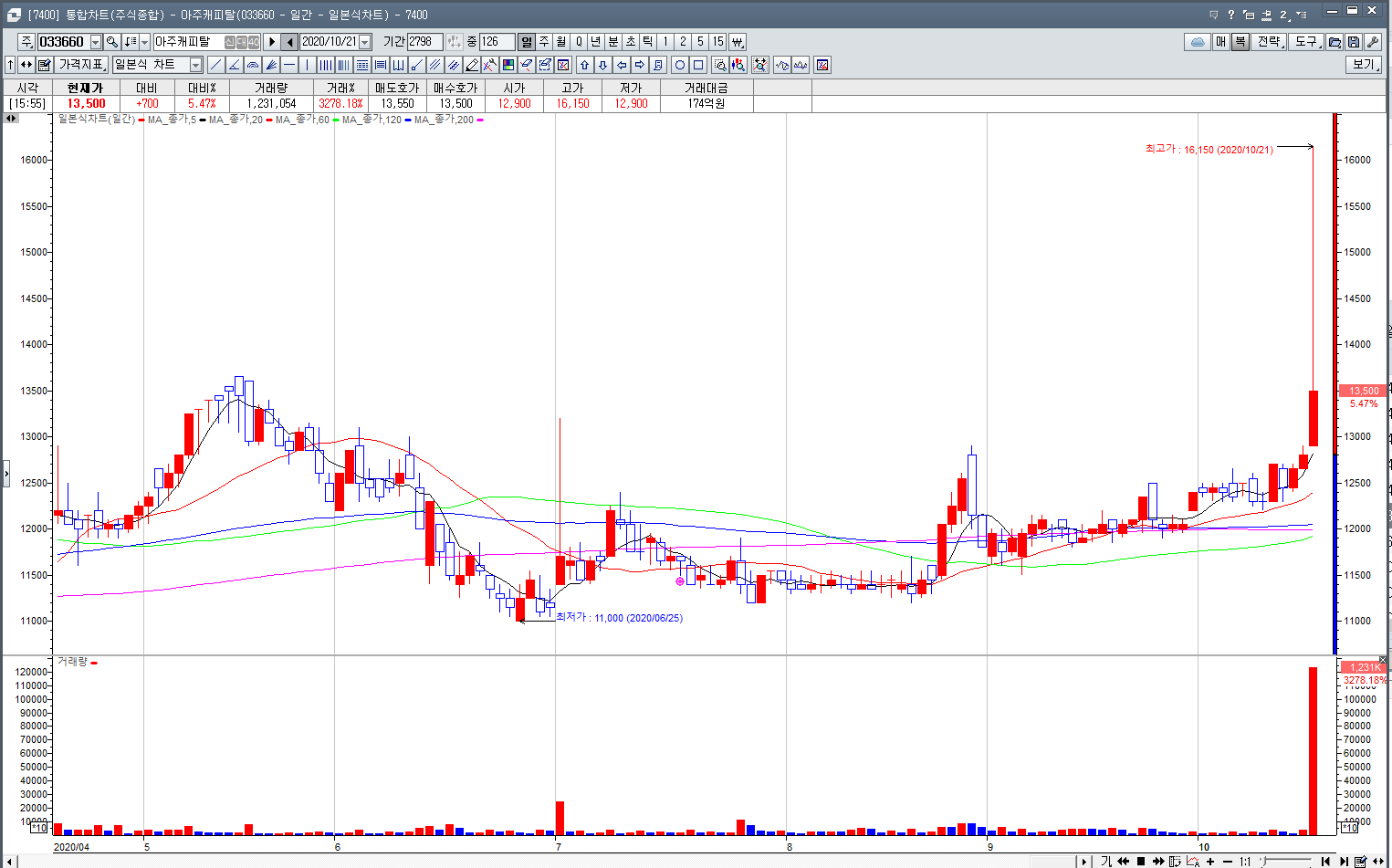Open the 가격지표 indicator dropdown
1392x868 pixels.
[x=81, y=65]
